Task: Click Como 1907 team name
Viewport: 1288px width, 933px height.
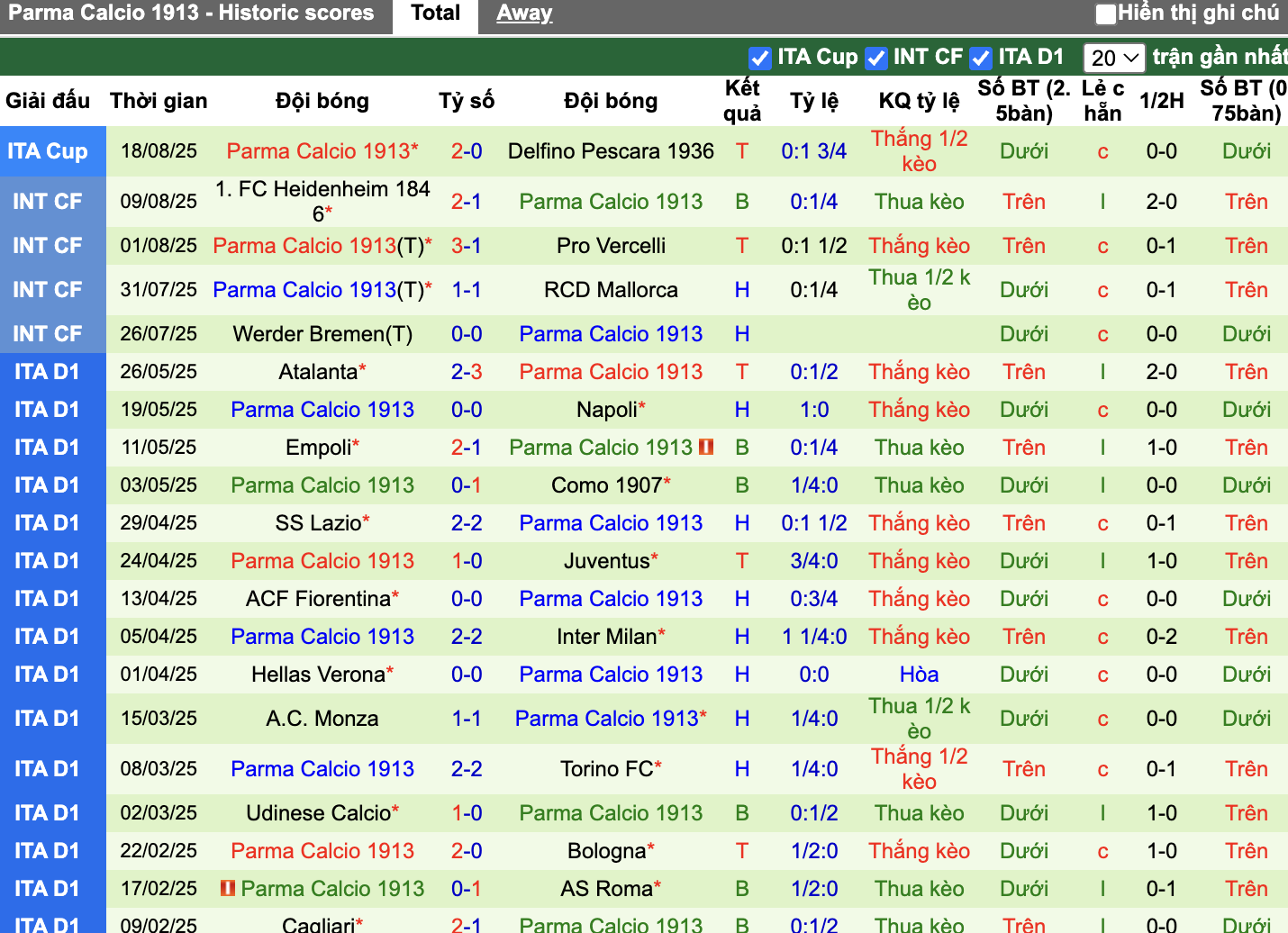Action: point(607,485)
